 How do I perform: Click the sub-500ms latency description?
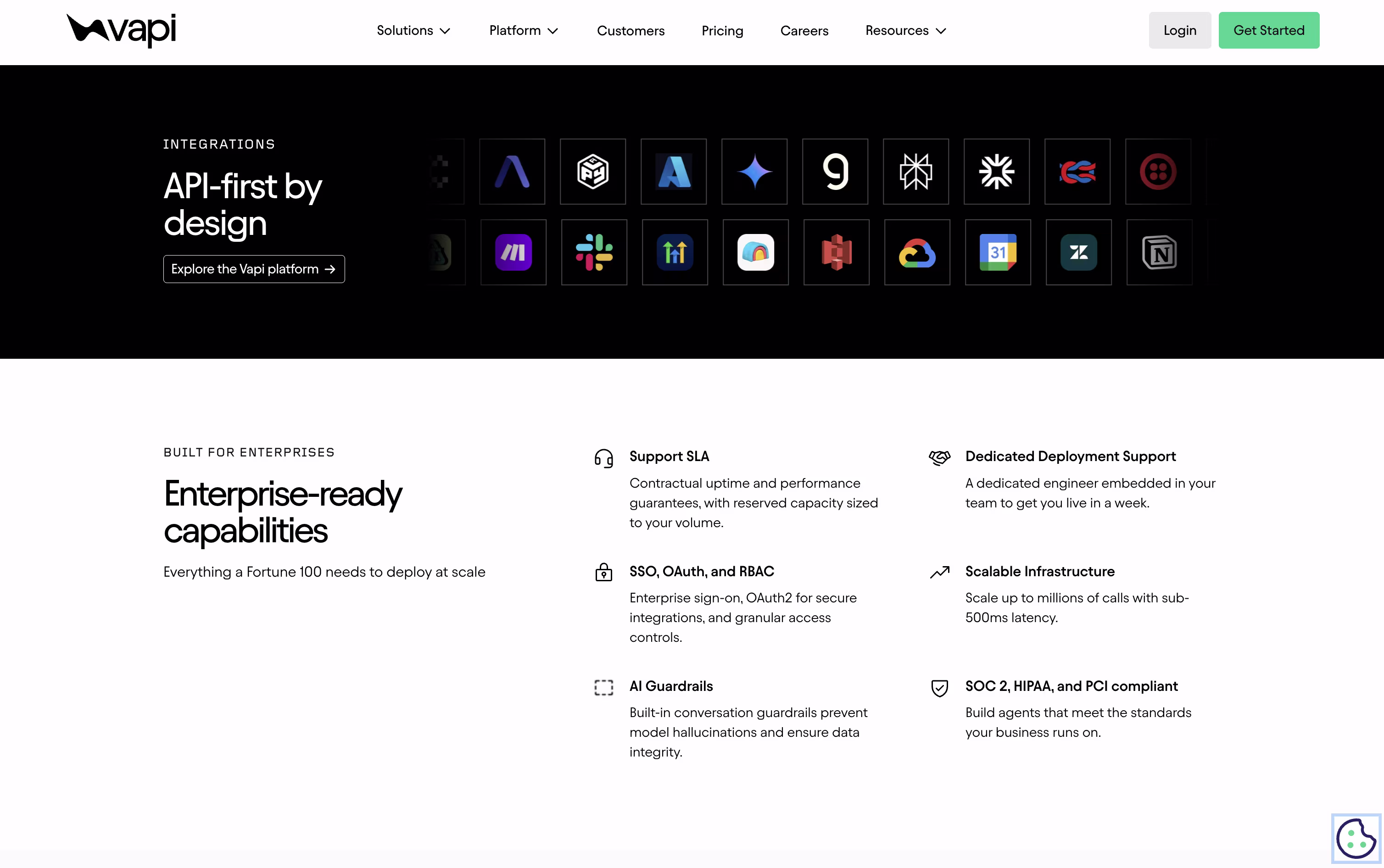tap(1077, 608)
